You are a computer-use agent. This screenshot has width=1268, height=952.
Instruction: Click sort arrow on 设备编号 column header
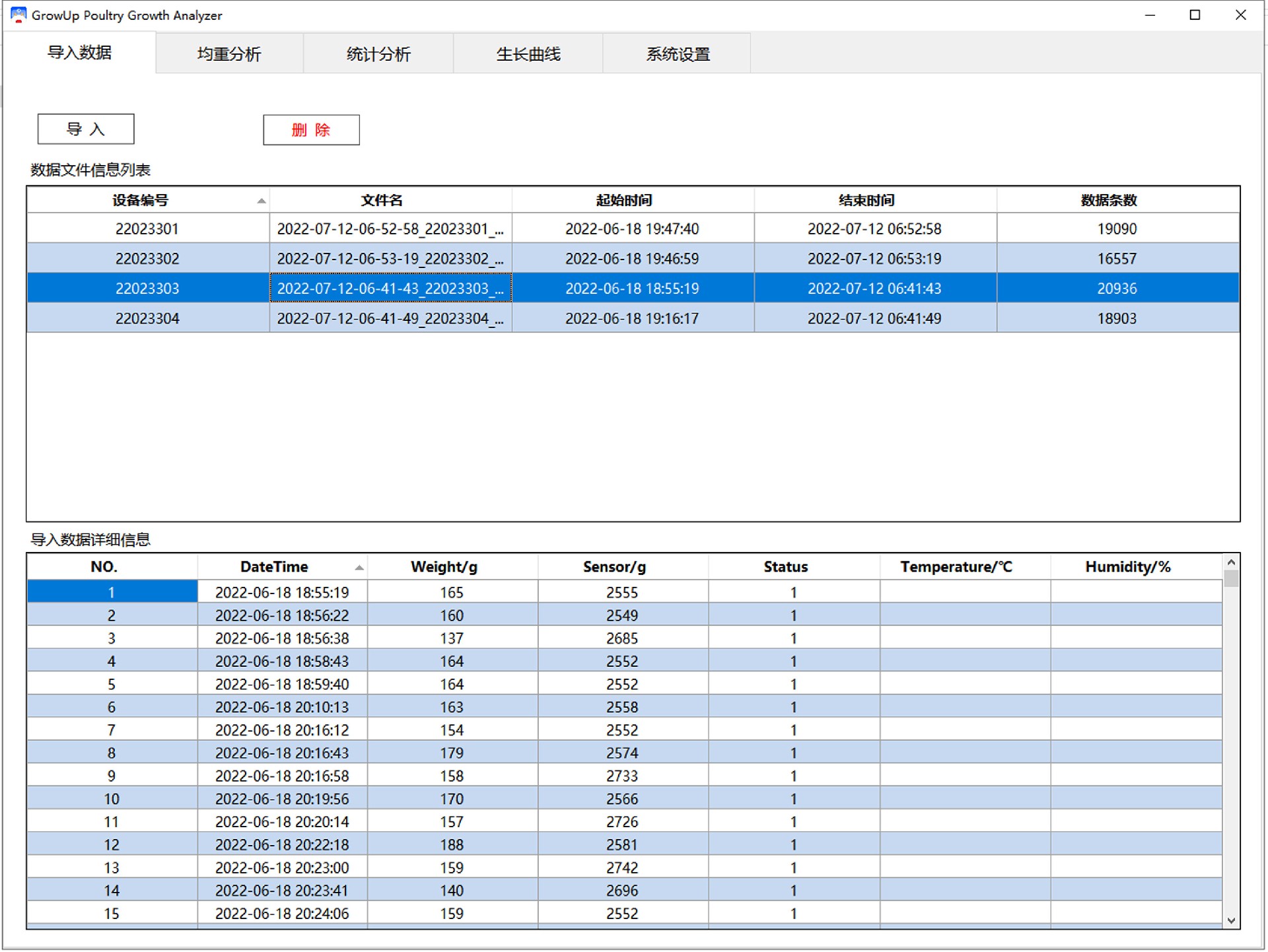click(x=262, y=201)
